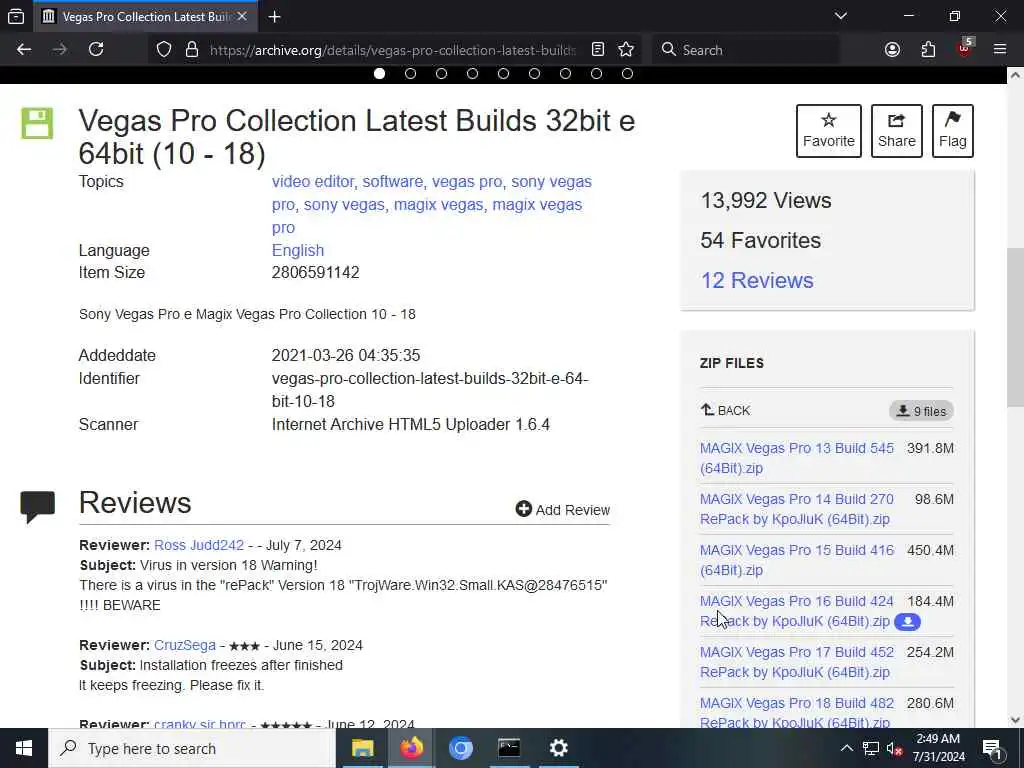Click Add Review

click(x=562, y=509)
